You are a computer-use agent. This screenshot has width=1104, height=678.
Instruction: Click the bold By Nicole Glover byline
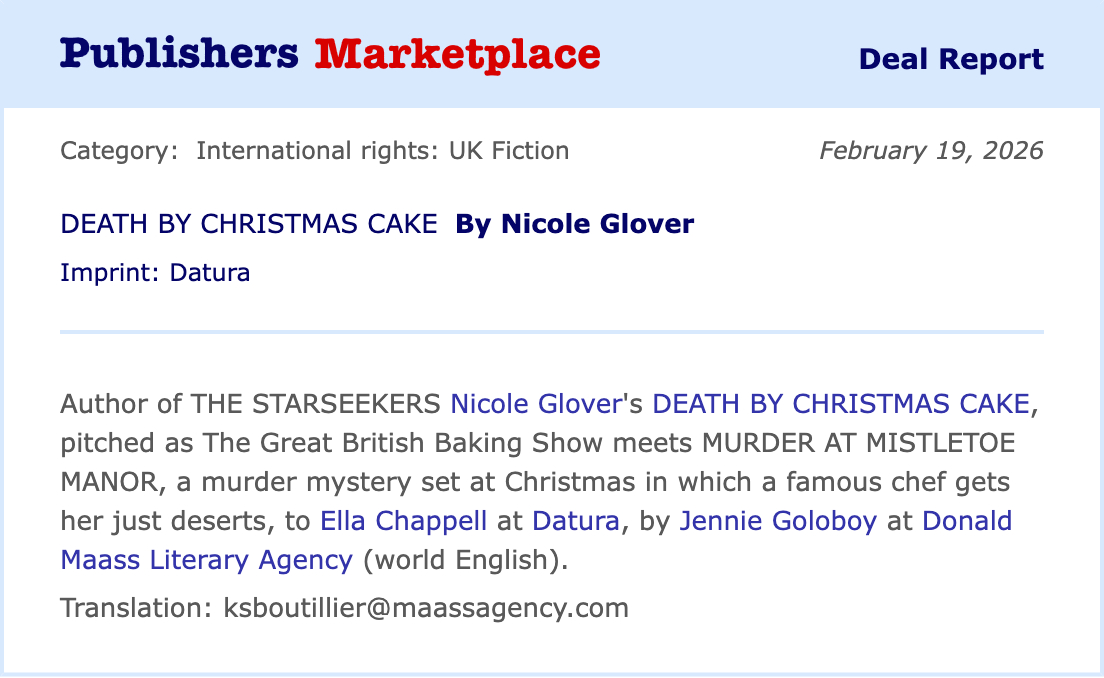[574, 224]
